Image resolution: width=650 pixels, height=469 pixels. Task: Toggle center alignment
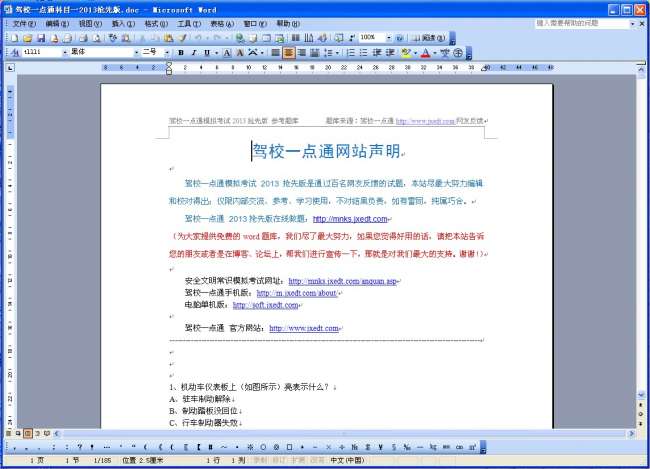[289, 53]
